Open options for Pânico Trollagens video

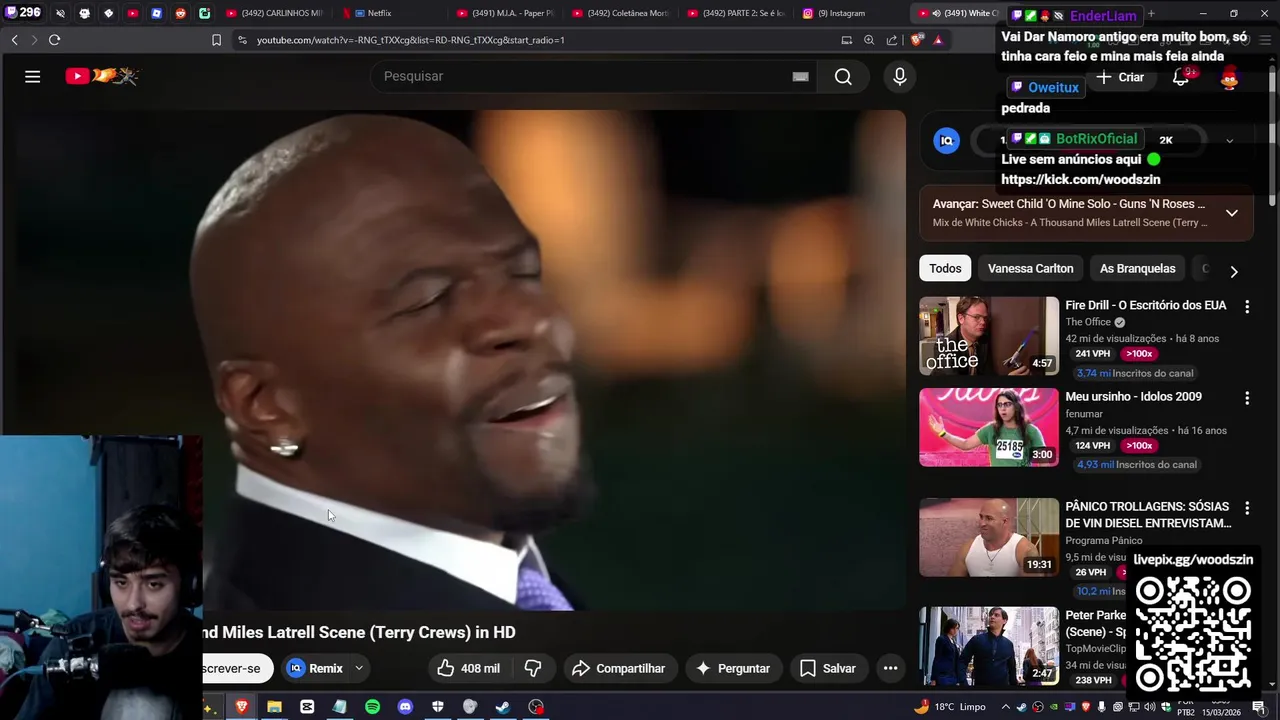click(x=1246, y=508)
